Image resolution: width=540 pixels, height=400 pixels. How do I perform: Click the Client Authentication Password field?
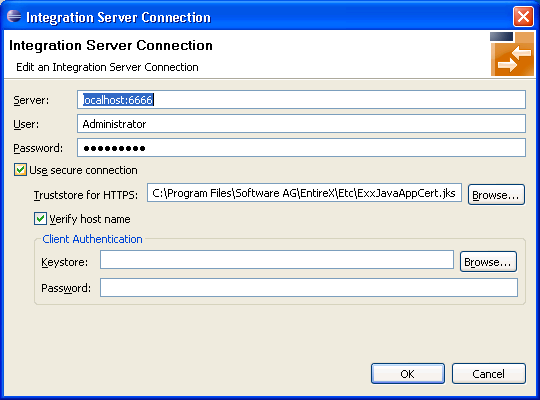(x=309, y=288)
